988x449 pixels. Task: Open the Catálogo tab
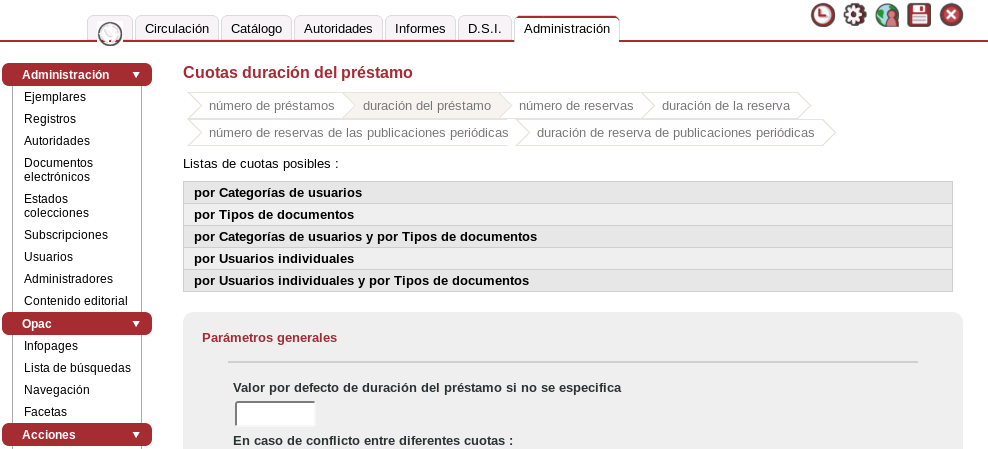tap(256, 29)
